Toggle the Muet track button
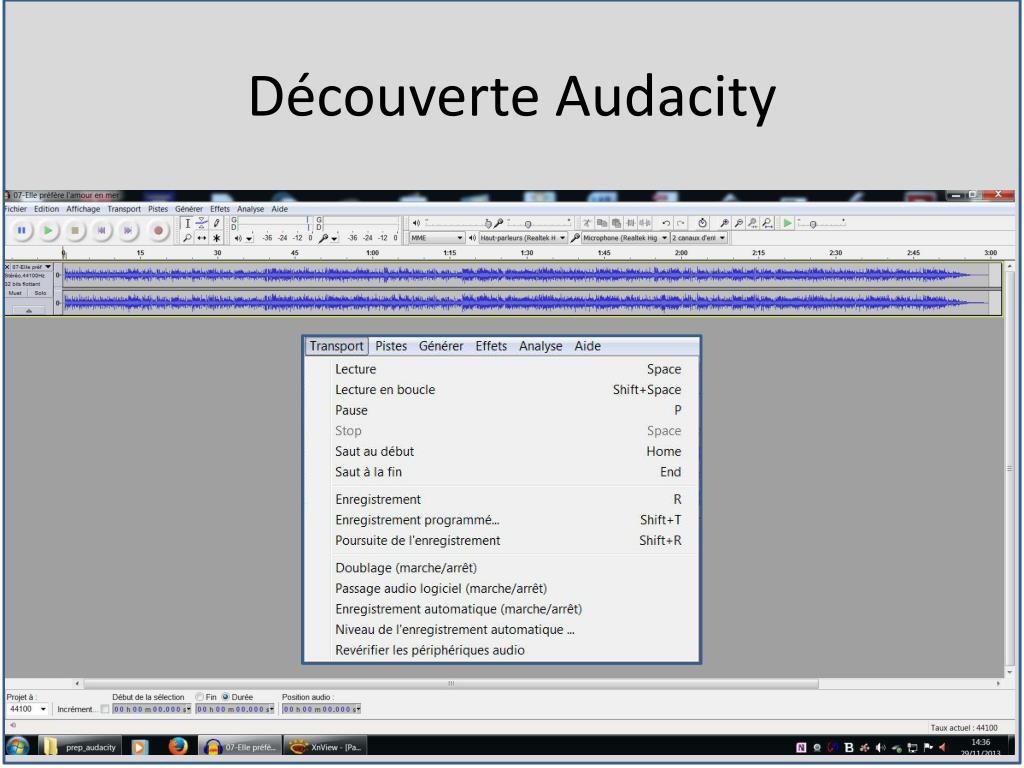Viewport: 1024px width, 768px height. tap(15, 293)
